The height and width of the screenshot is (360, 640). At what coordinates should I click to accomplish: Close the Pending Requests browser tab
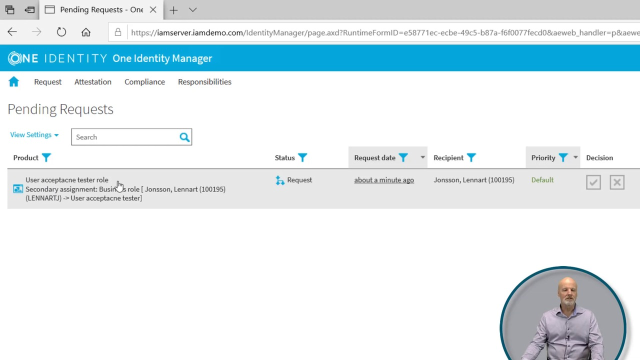(x=153, y=9)
